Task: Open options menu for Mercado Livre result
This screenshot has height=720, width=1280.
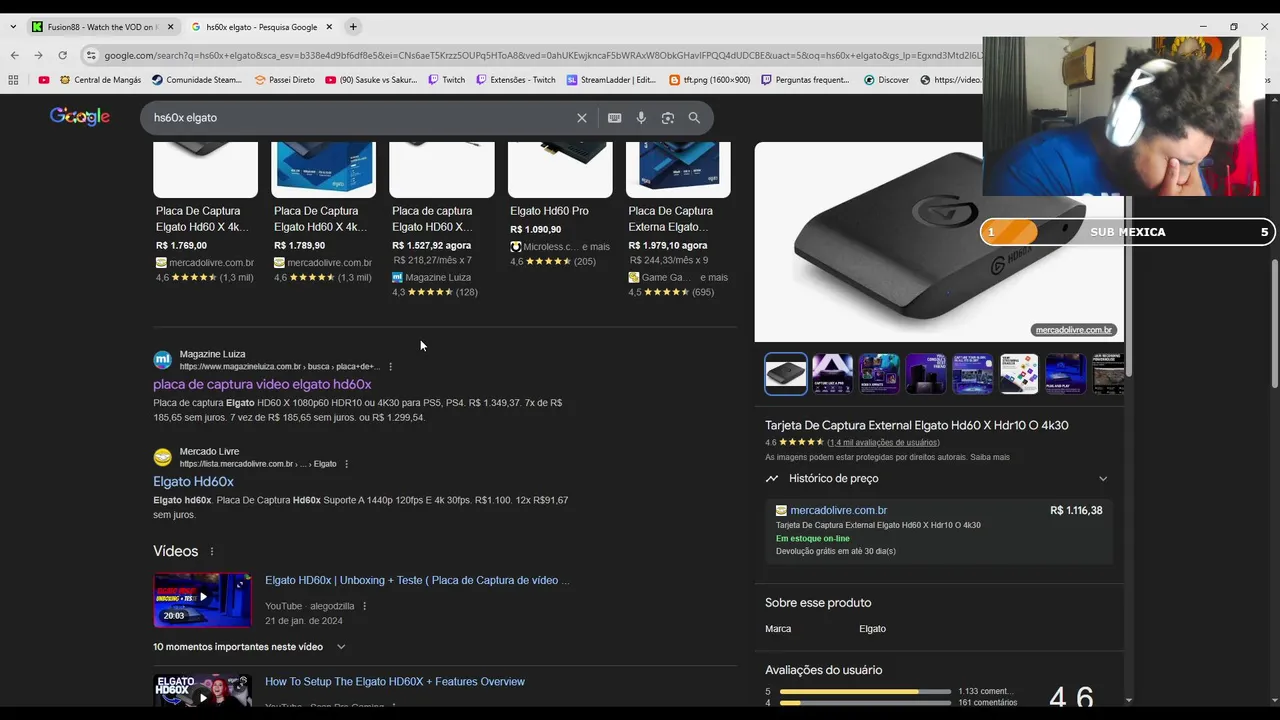Action: pos(347,464)
